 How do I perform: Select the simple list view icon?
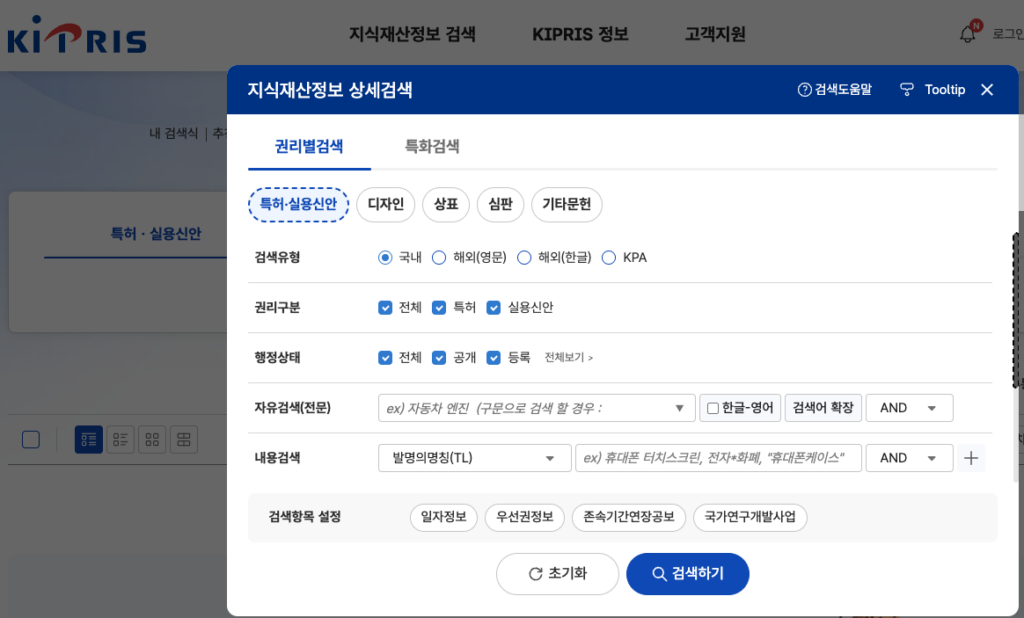[120, 440]
